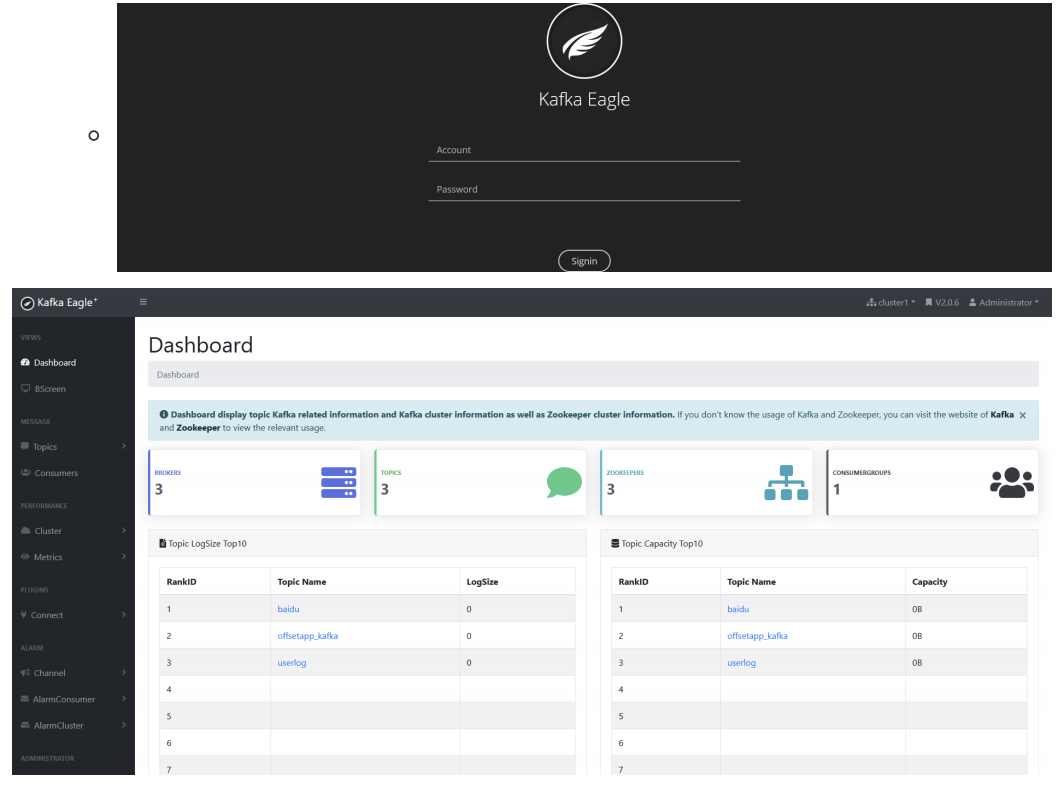This screenshot has width=1057, height=786.
Task: Click the Topics speech bubble card icon
Action: (x=564, y=483)
